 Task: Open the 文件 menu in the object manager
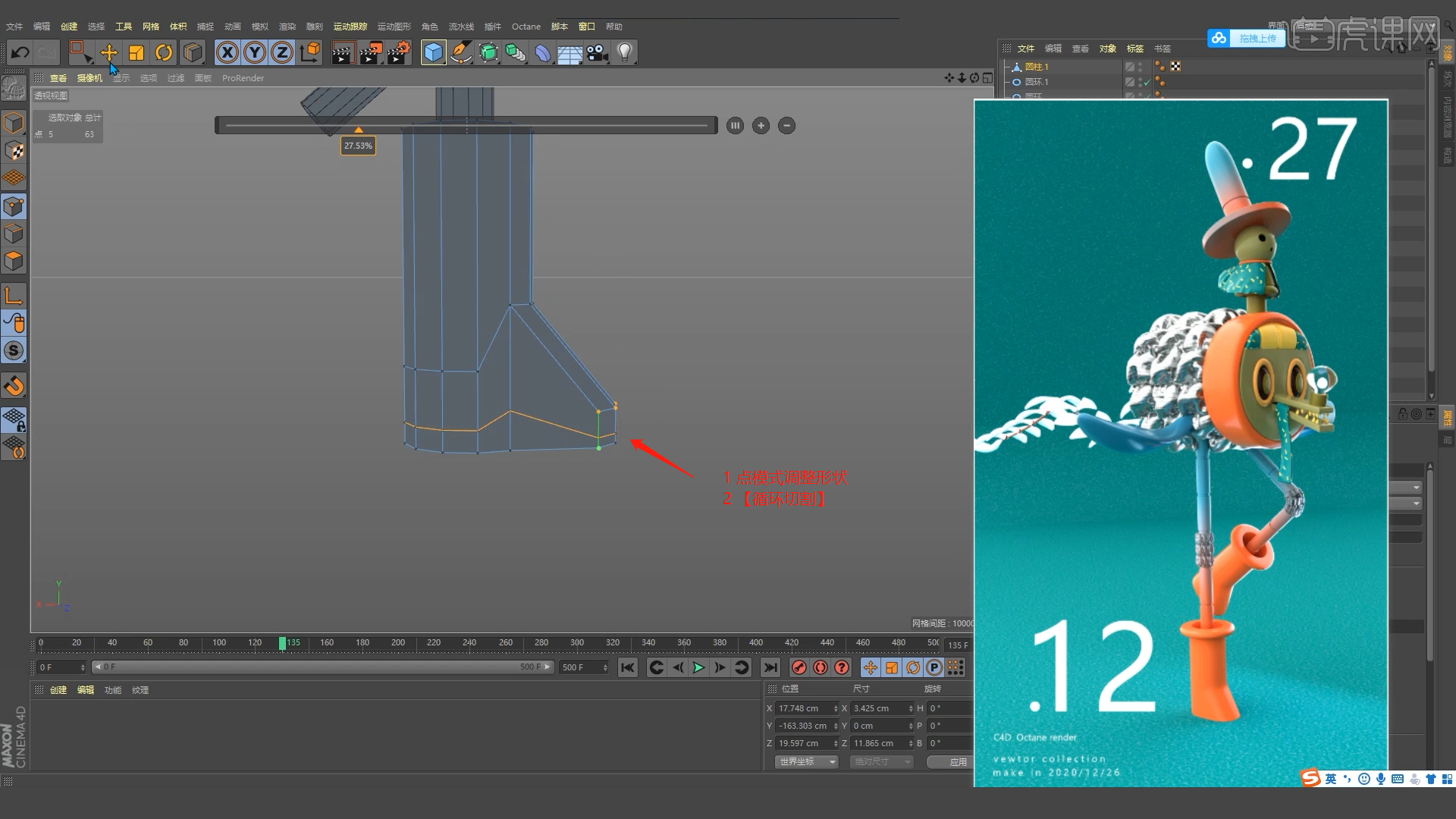[1026, 48]
